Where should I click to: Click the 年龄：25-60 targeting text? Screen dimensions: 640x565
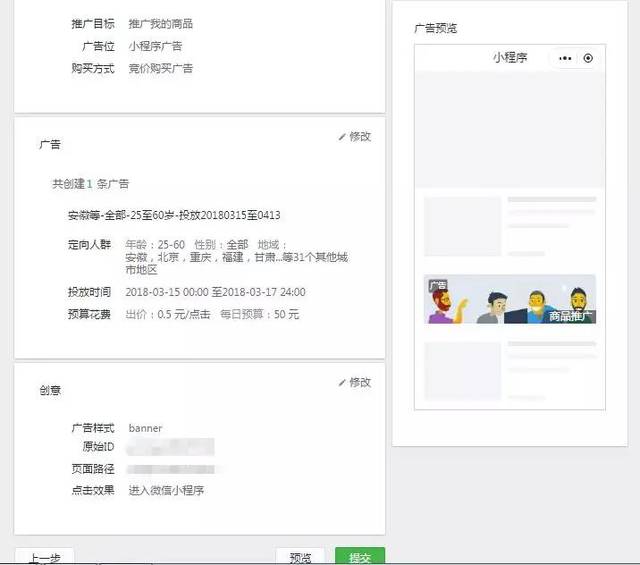[155, 245]
